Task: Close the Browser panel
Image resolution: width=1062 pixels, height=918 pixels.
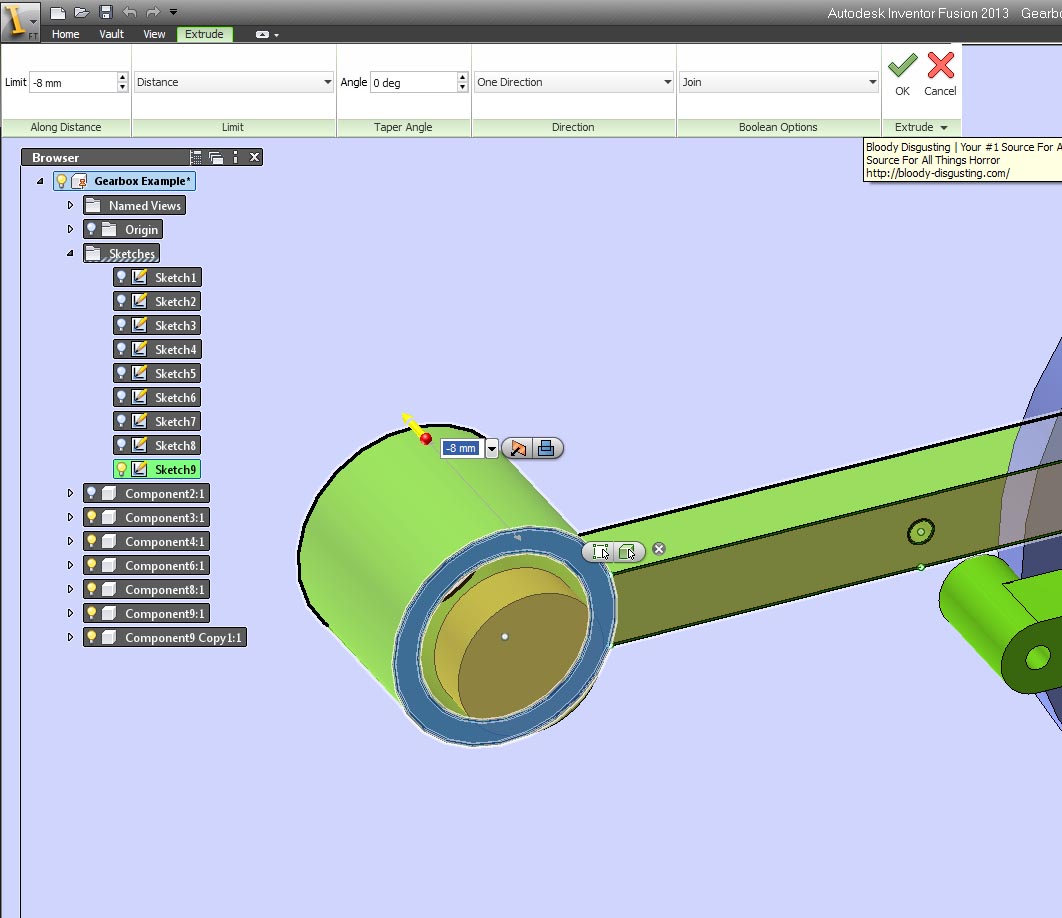Action: 255,157
